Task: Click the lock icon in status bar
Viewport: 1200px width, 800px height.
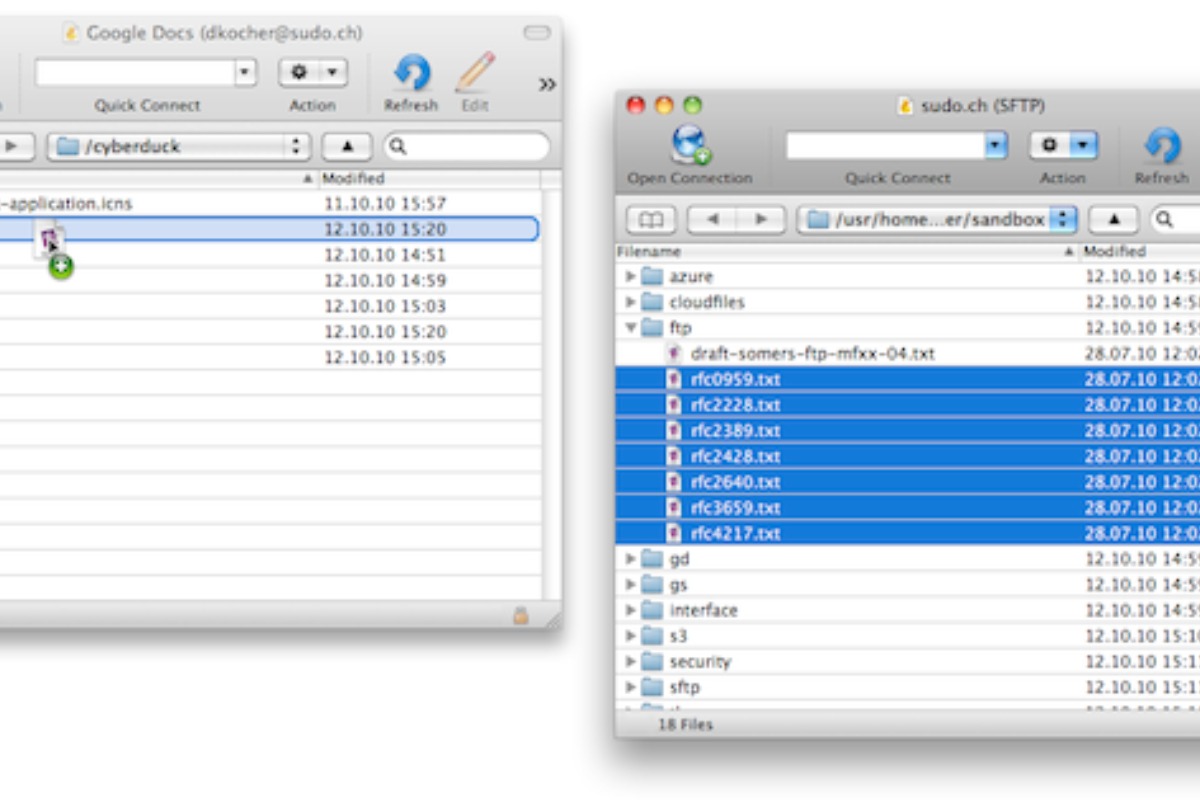Action: point(520,616)
